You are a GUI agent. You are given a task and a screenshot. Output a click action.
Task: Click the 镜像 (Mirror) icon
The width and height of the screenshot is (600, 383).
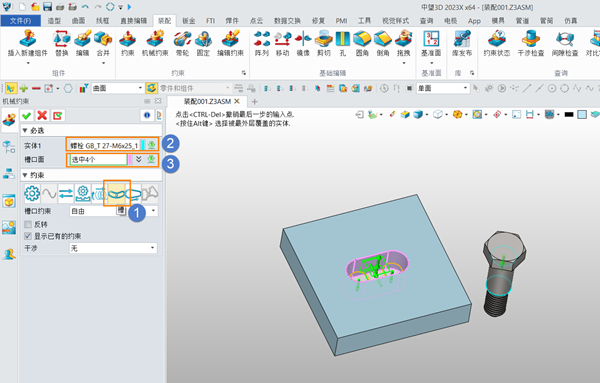[x=303, y=39]
